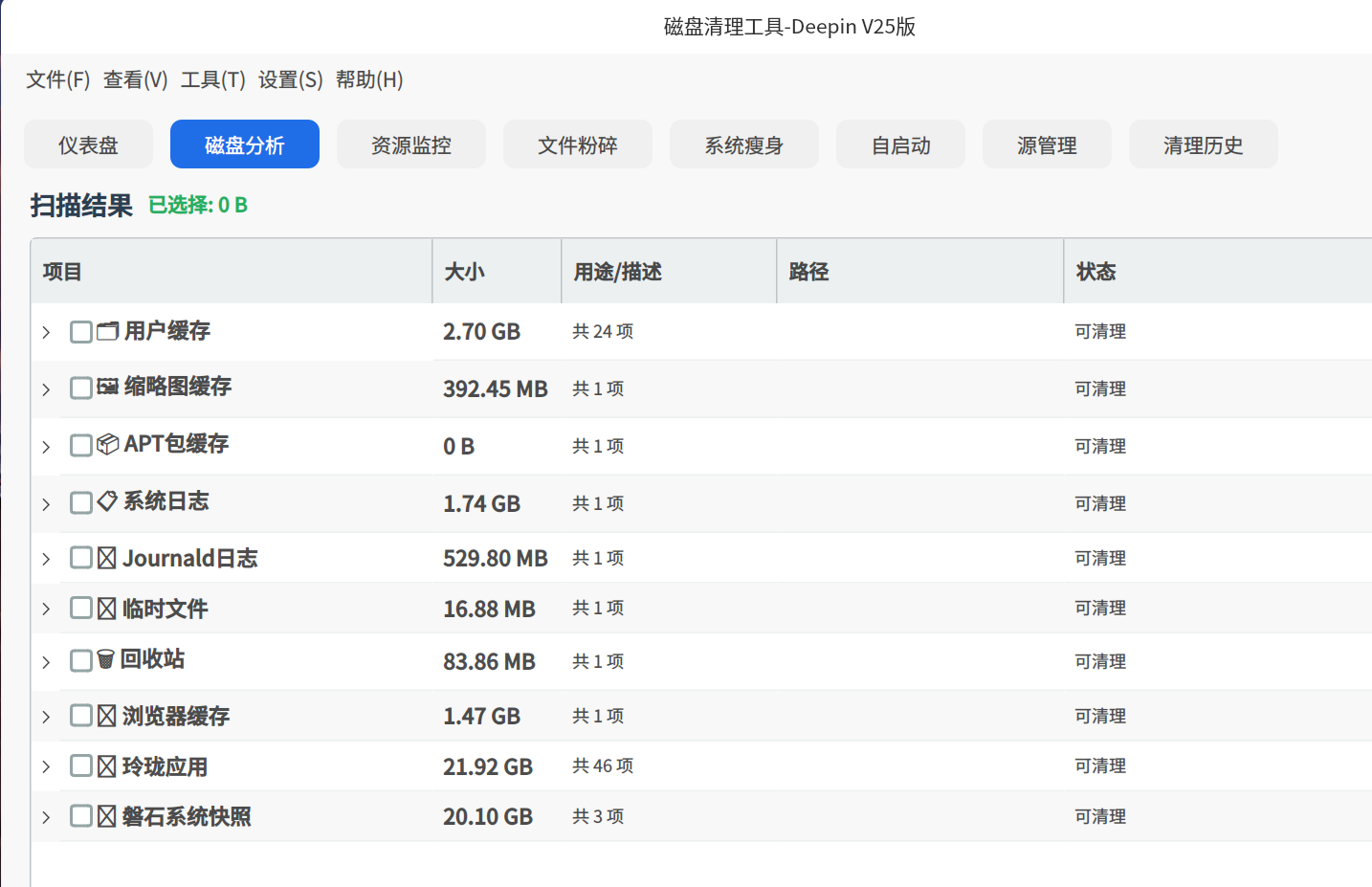Screen dimensions: 1372x887
Task: Select the APT包缓存 checkbox
Action: click(81, 445)
